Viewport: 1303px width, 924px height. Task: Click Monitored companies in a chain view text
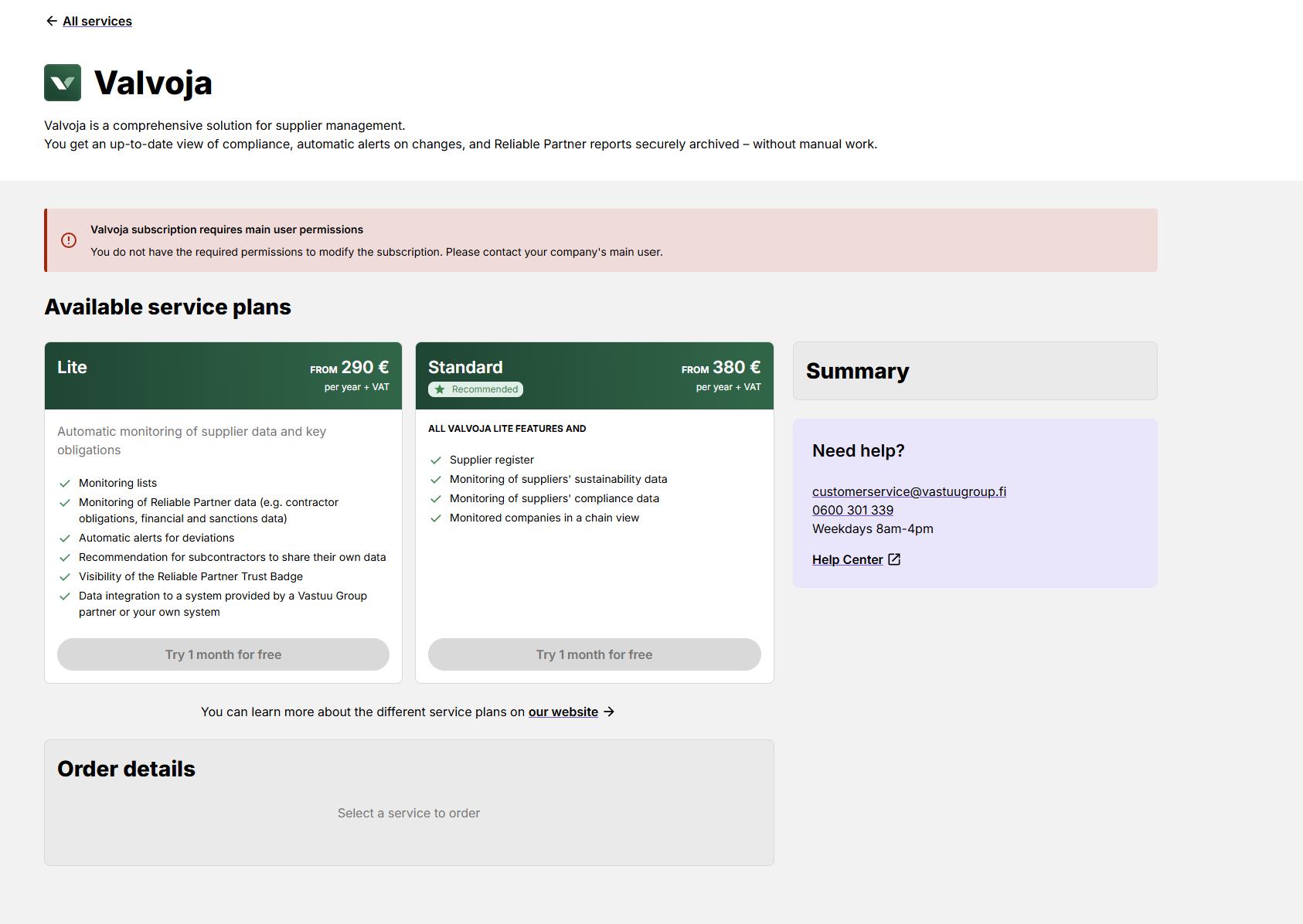coord(544,518)
